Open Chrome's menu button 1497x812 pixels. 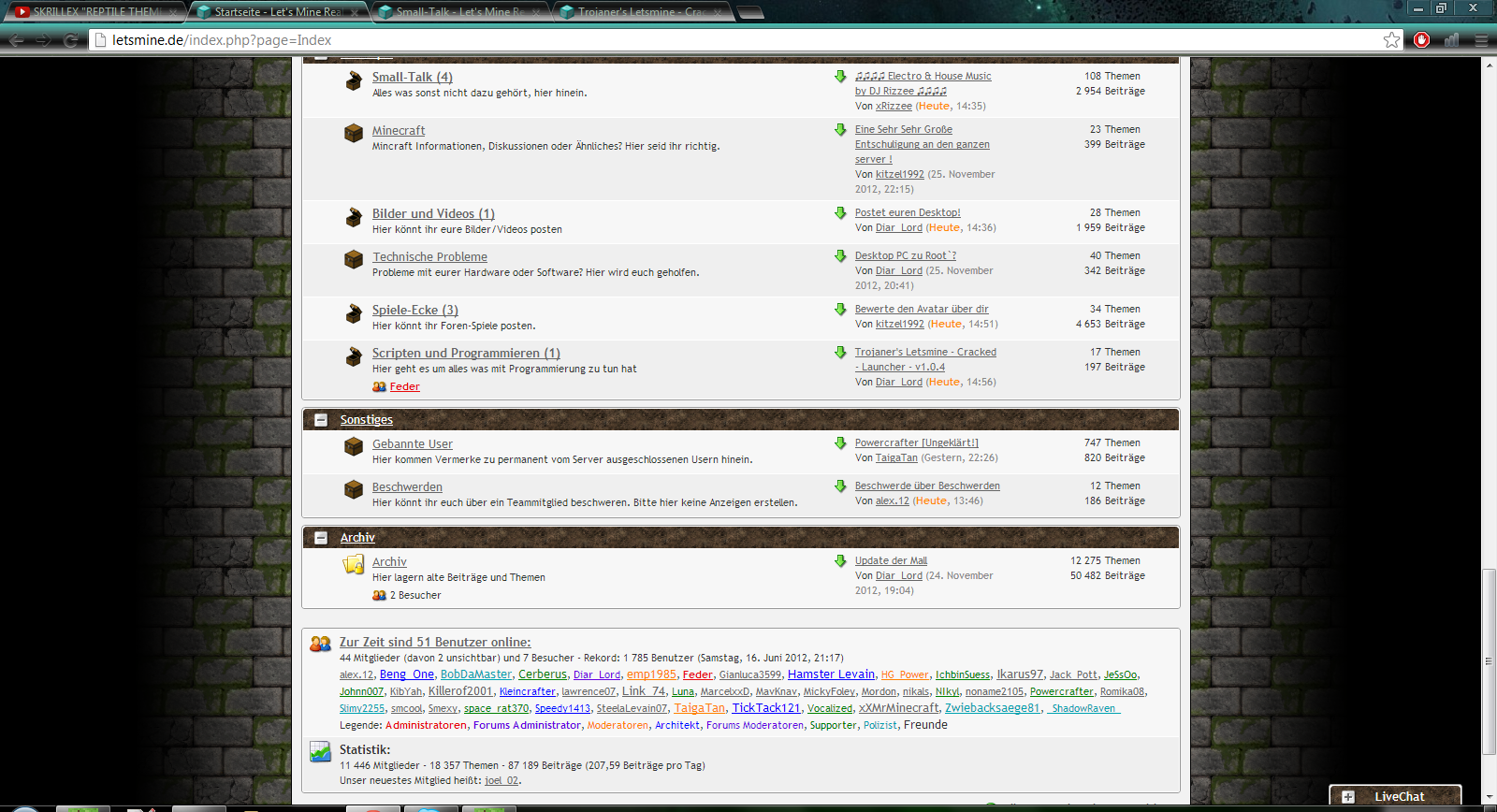pos(1481,40)
